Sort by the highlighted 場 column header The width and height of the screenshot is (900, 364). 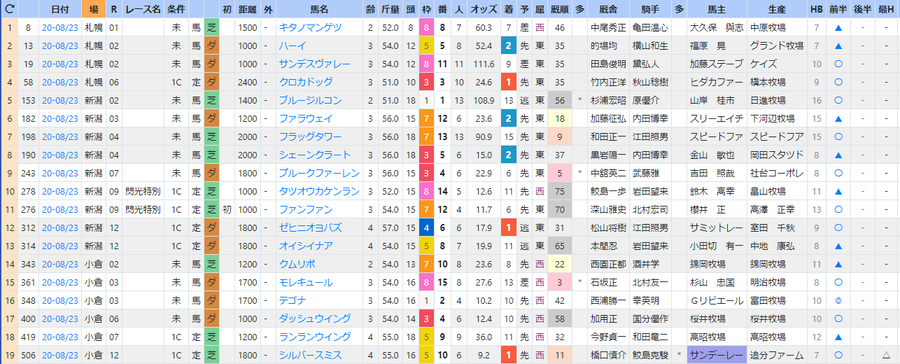93,9
